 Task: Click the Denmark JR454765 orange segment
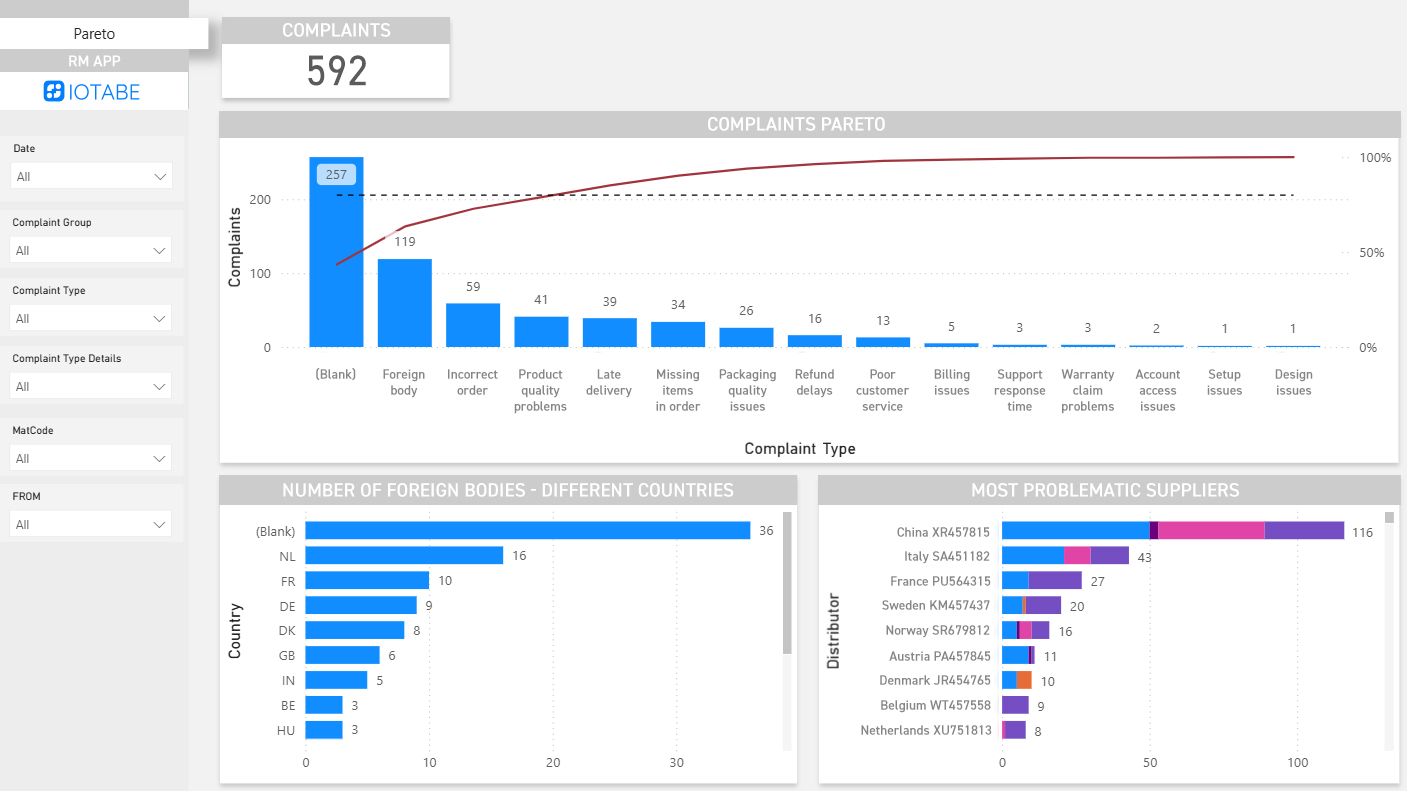pos(1024,680)
